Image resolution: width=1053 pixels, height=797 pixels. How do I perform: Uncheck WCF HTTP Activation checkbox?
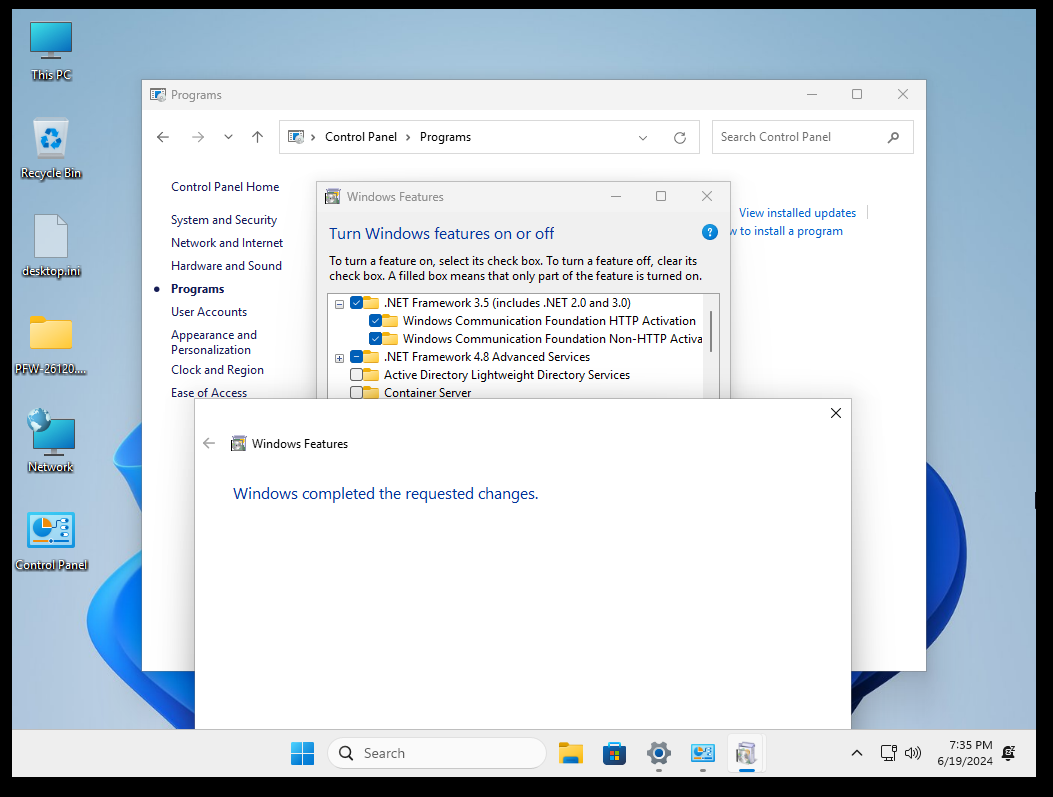point(375,321)
